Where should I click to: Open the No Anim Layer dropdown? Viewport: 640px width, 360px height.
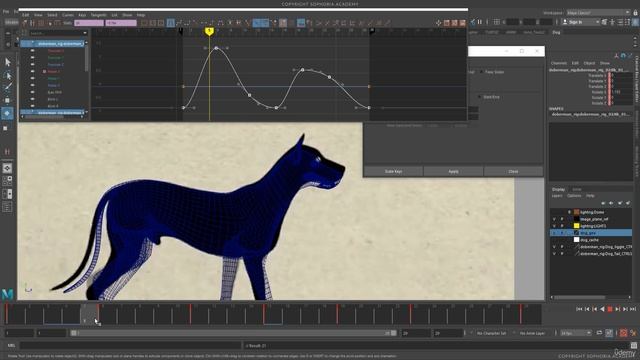(533, 333)
